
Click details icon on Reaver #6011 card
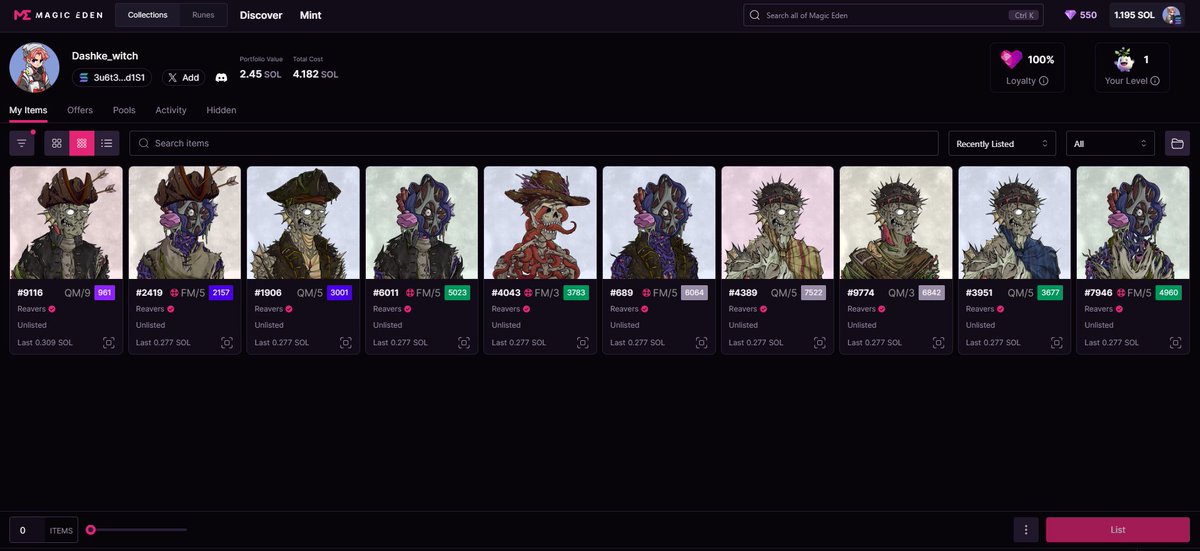(464, 342)
